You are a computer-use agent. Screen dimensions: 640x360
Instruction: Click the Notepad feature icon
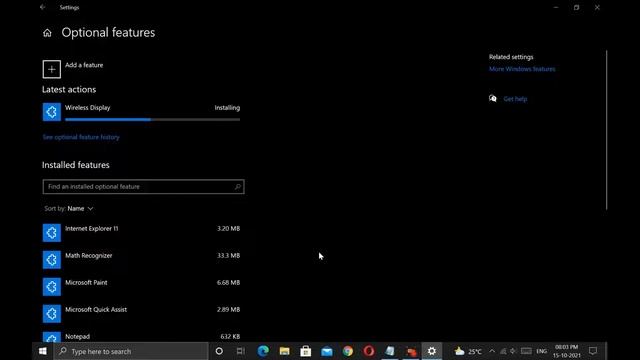pyautogui.click(x=51, y=337)
